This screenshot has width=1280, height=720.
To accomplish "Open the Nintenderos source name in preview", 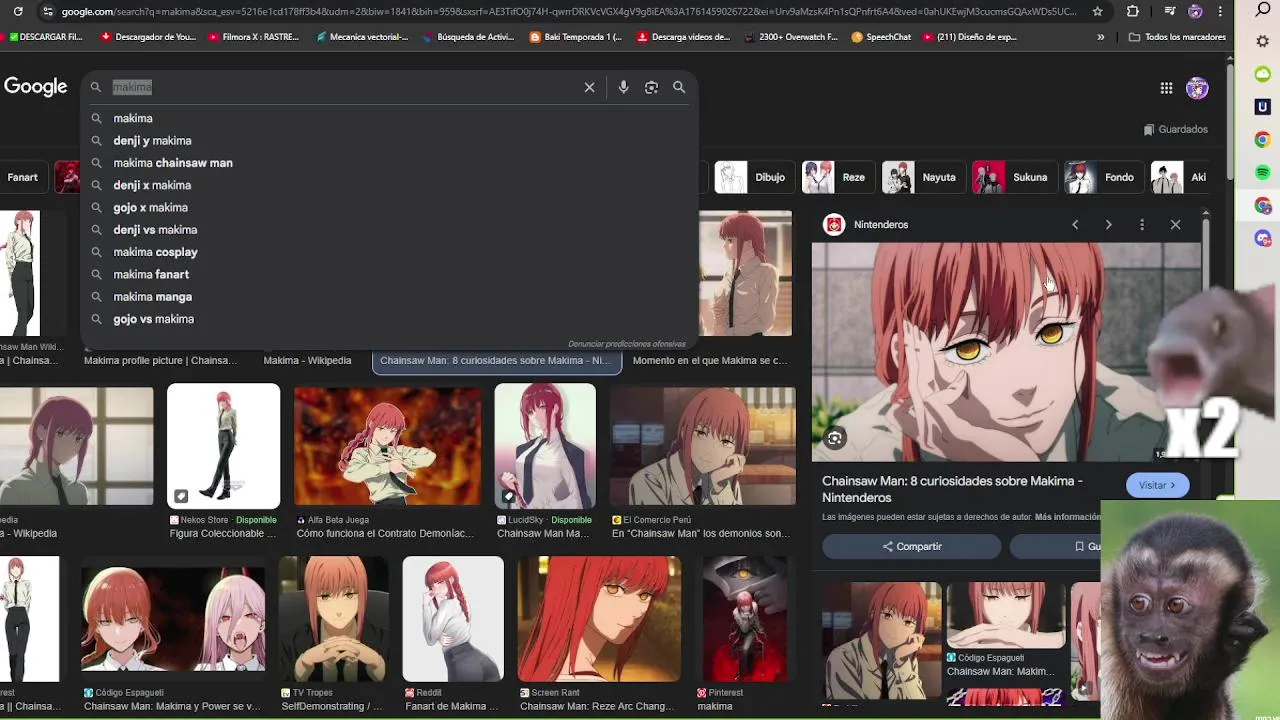I will click(881, 225).
